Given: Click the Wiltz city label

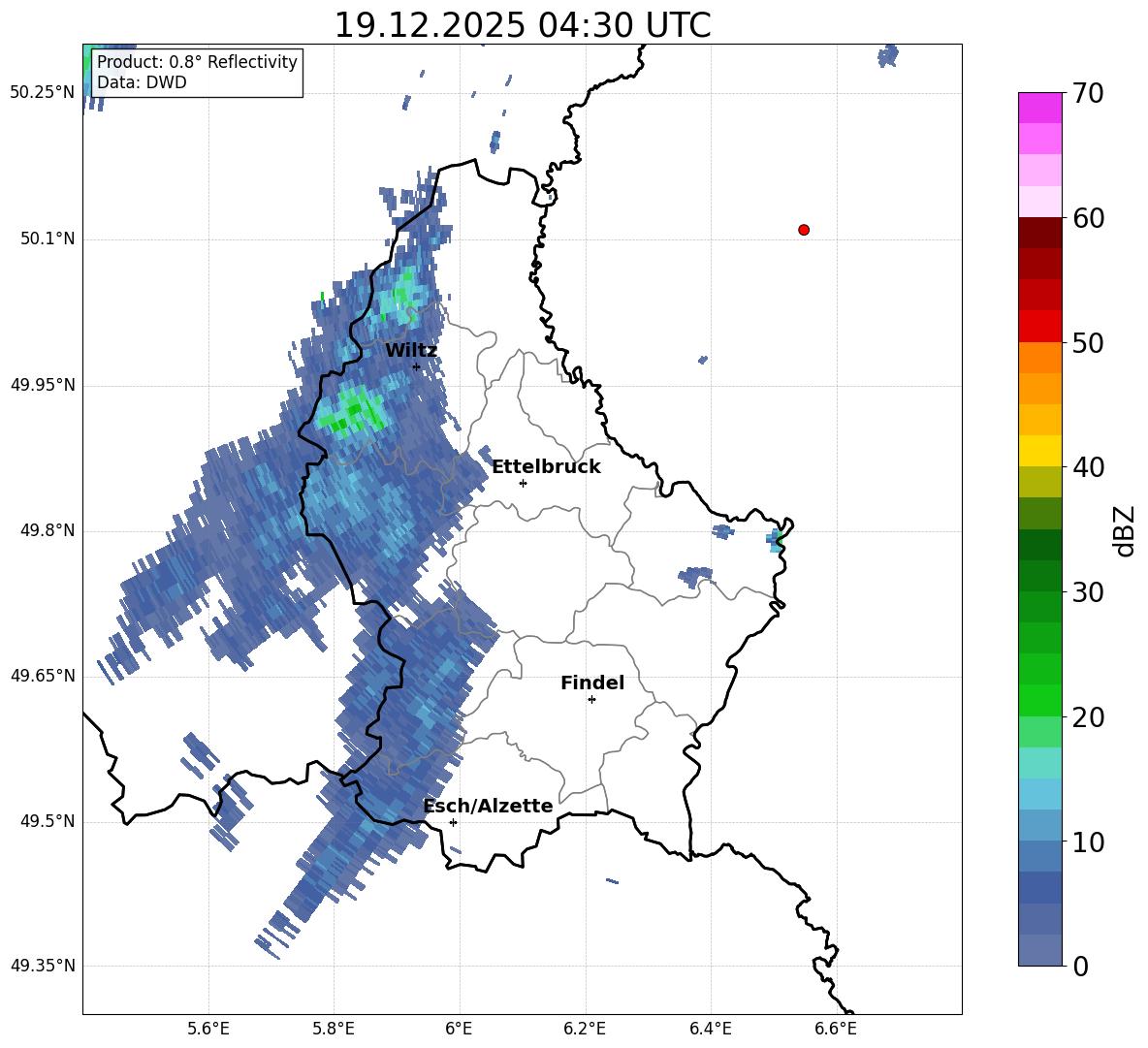Looking at the screenshot, I should click(x=411, y=351).
